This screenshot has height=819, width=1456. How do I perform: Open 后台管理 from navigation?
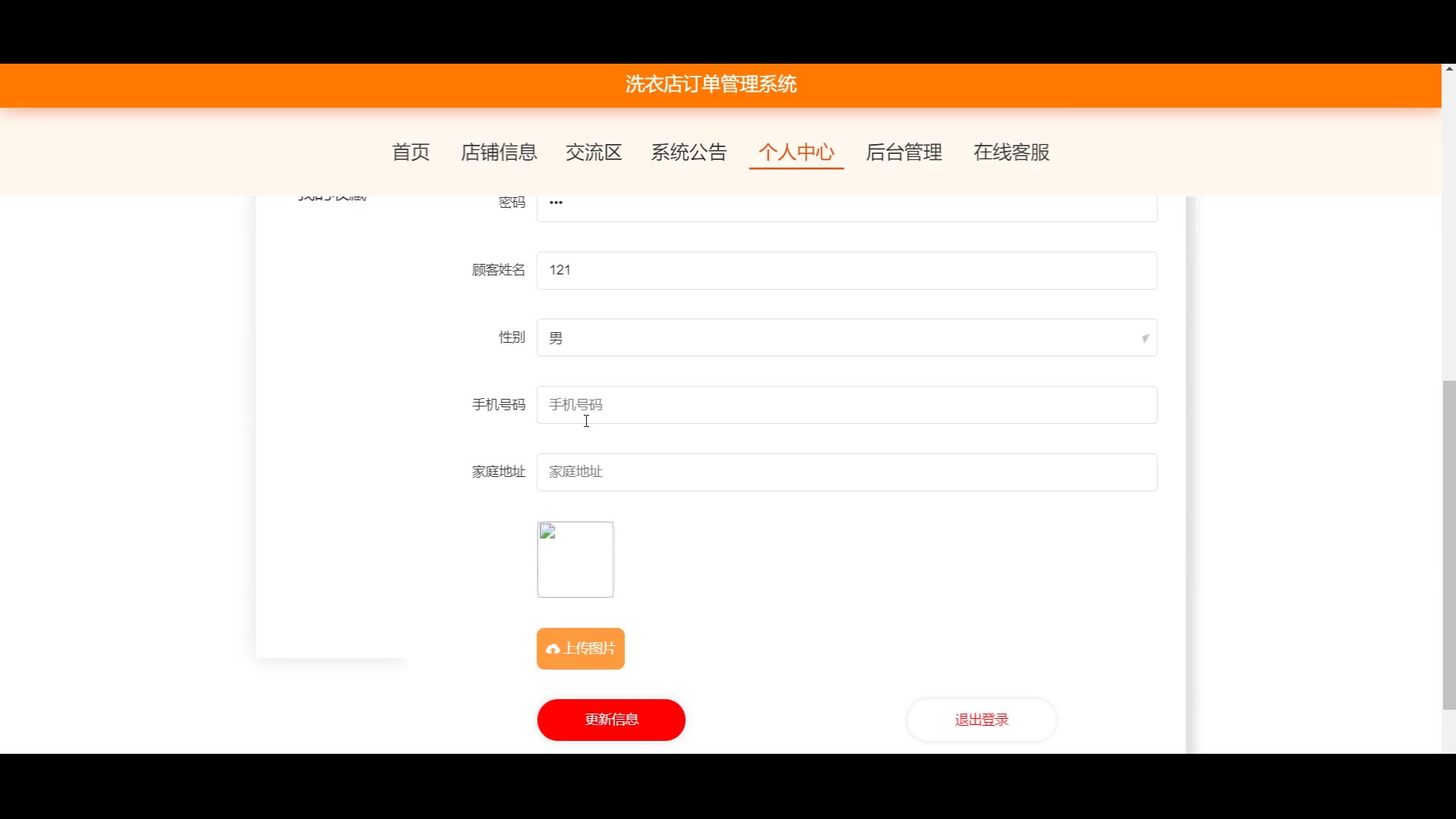pyautogui.click(x=904, y=152)
